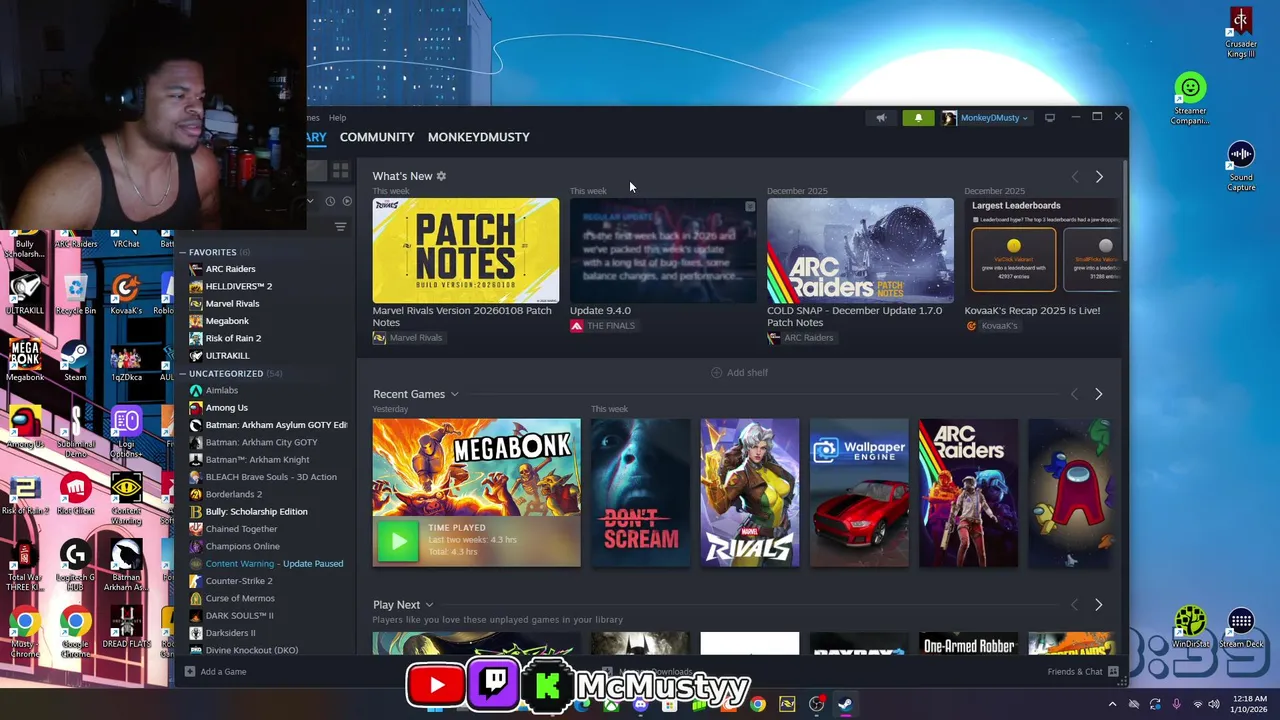The image size is (1280, 720).
Task: Select Counter-Strike 2 in library
Action: (x=239, y=581)
